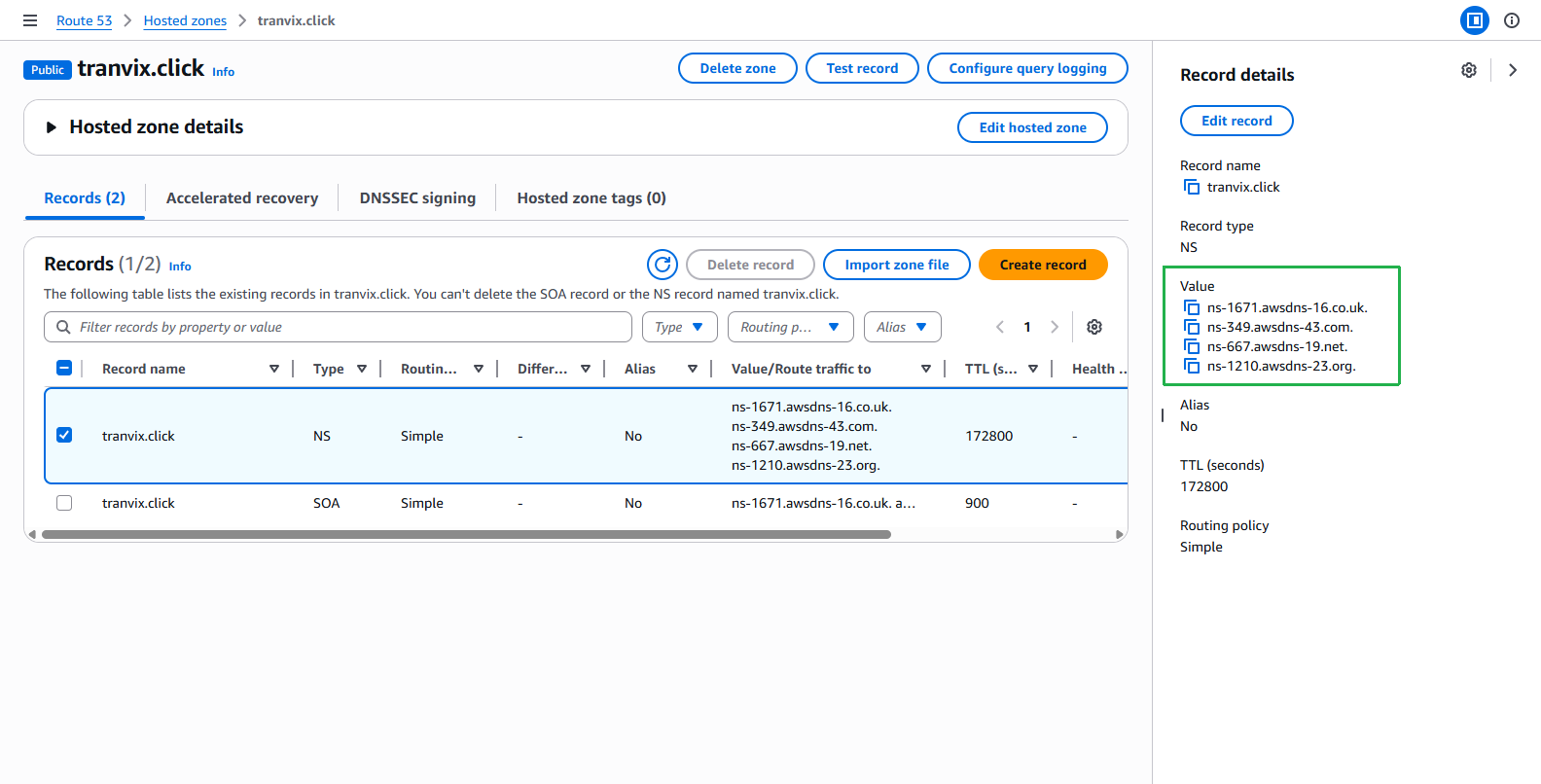This screenshot has width=1541, height=784.
Task: Copy value ns-1210.awsdns-23.org.
Action: (1192, 366)
